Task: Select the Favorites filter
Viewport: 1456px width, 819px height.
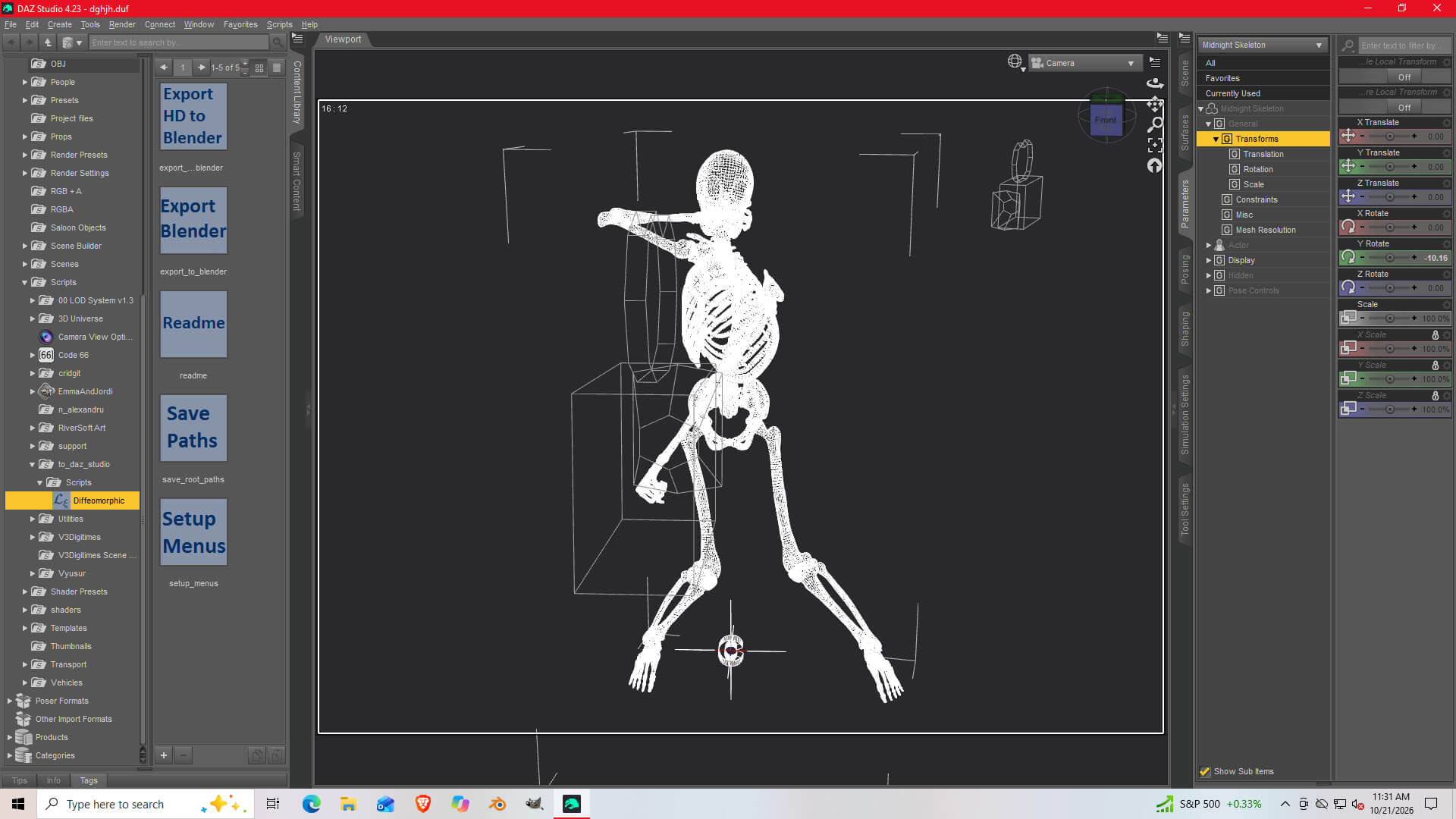Action: click(x=1263, y=78)
